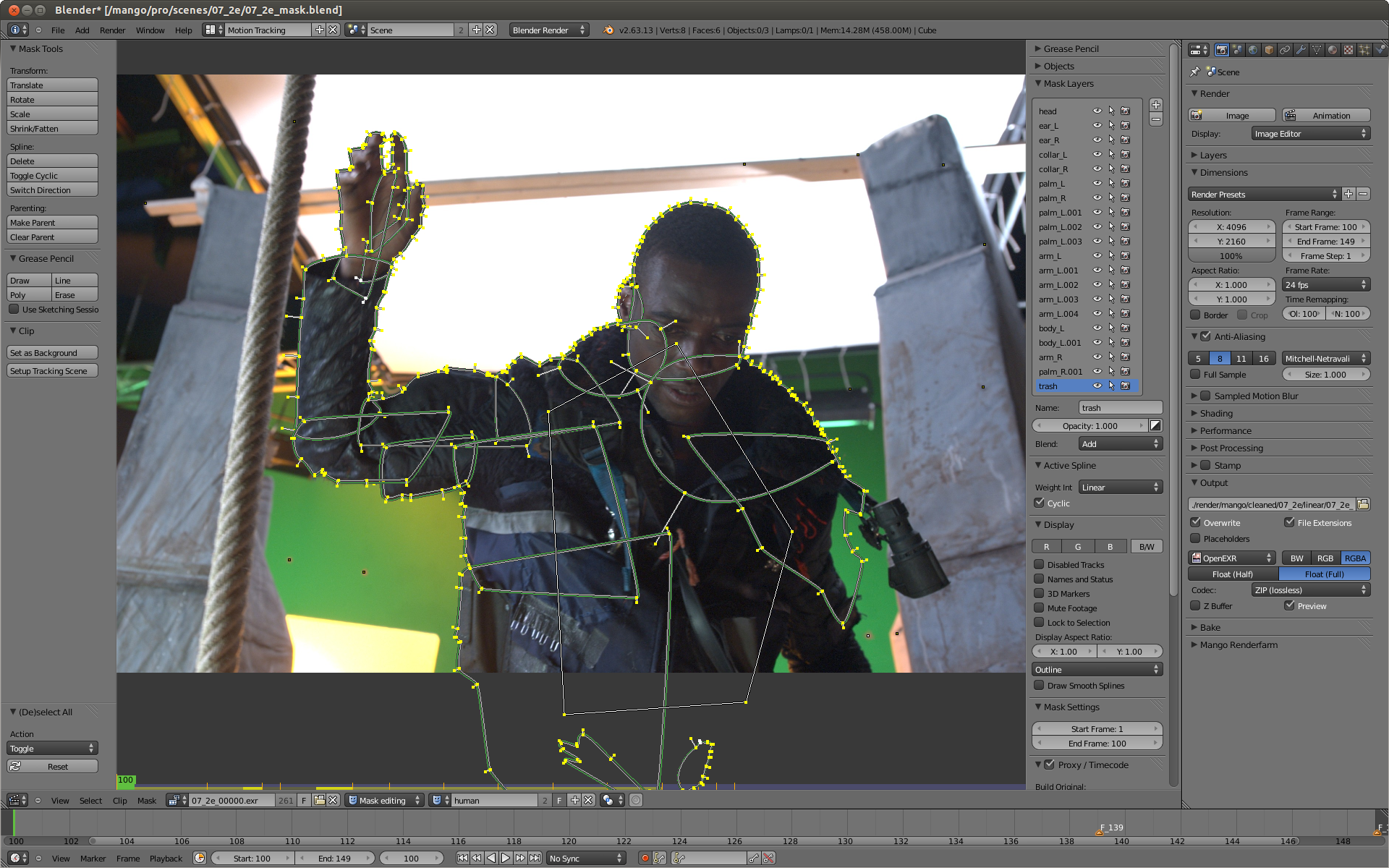
Task: Toggle the Cyclic spline option
Action: pos(1041,502)
